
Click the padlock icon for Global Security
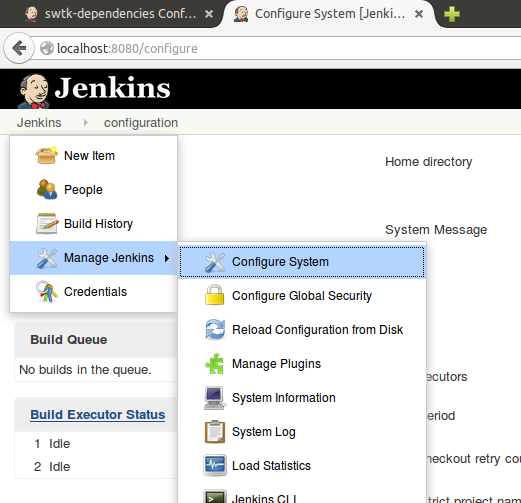(x=214, y=295)
